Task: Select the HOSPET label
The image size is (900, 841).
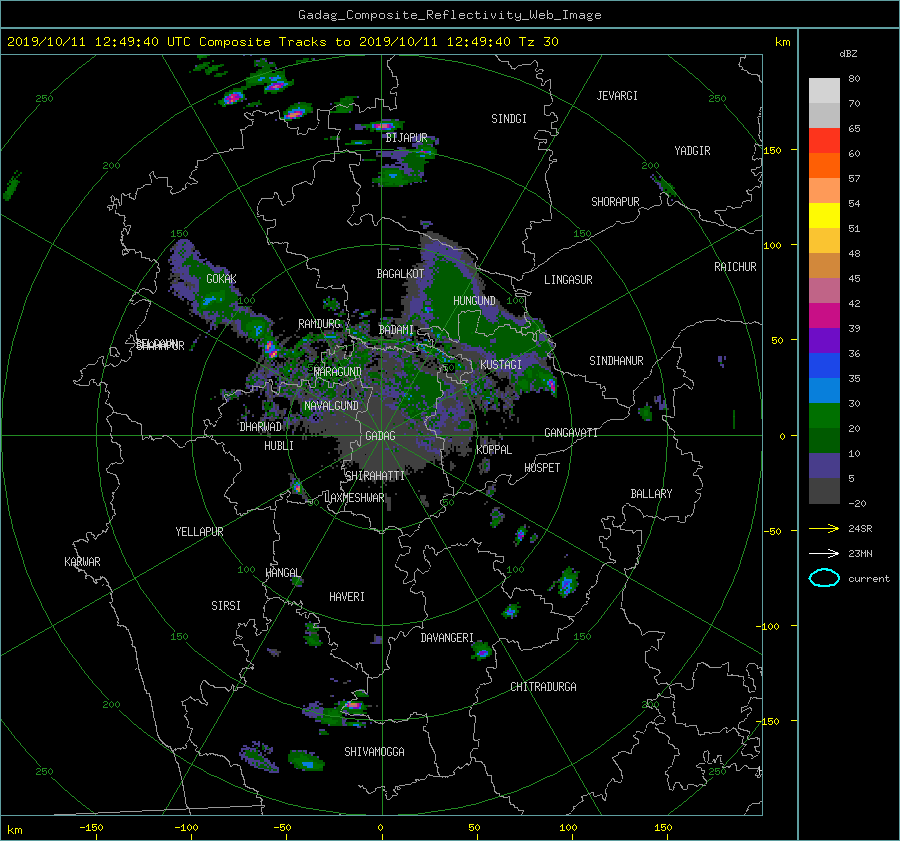Action: tap(542, 468)
